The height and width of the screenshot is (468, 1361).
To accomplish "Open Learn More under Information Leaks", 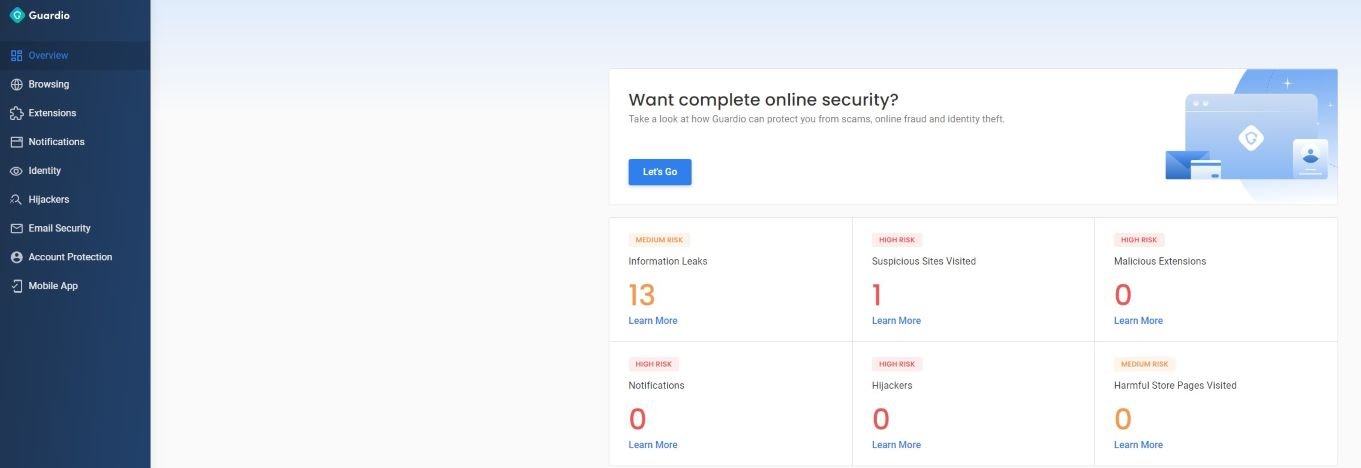I will [x=653, y=321].
